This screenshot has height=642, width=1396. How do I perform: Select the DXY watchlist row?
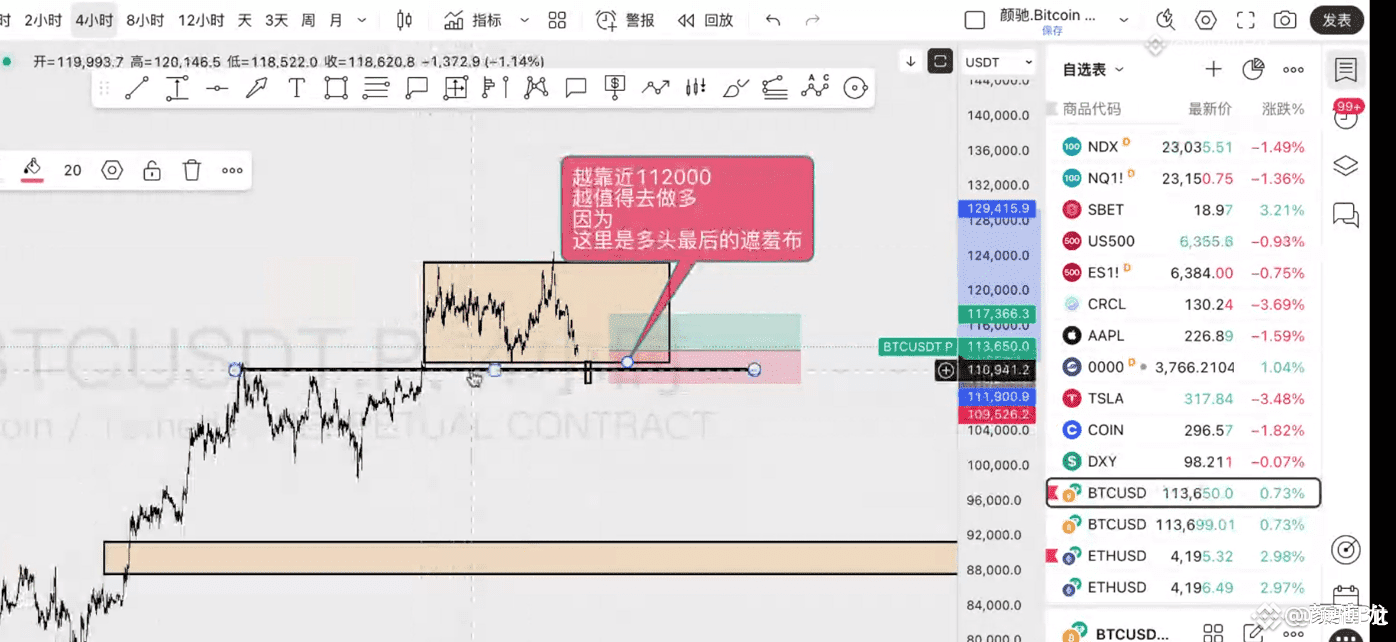(1183, 461)
